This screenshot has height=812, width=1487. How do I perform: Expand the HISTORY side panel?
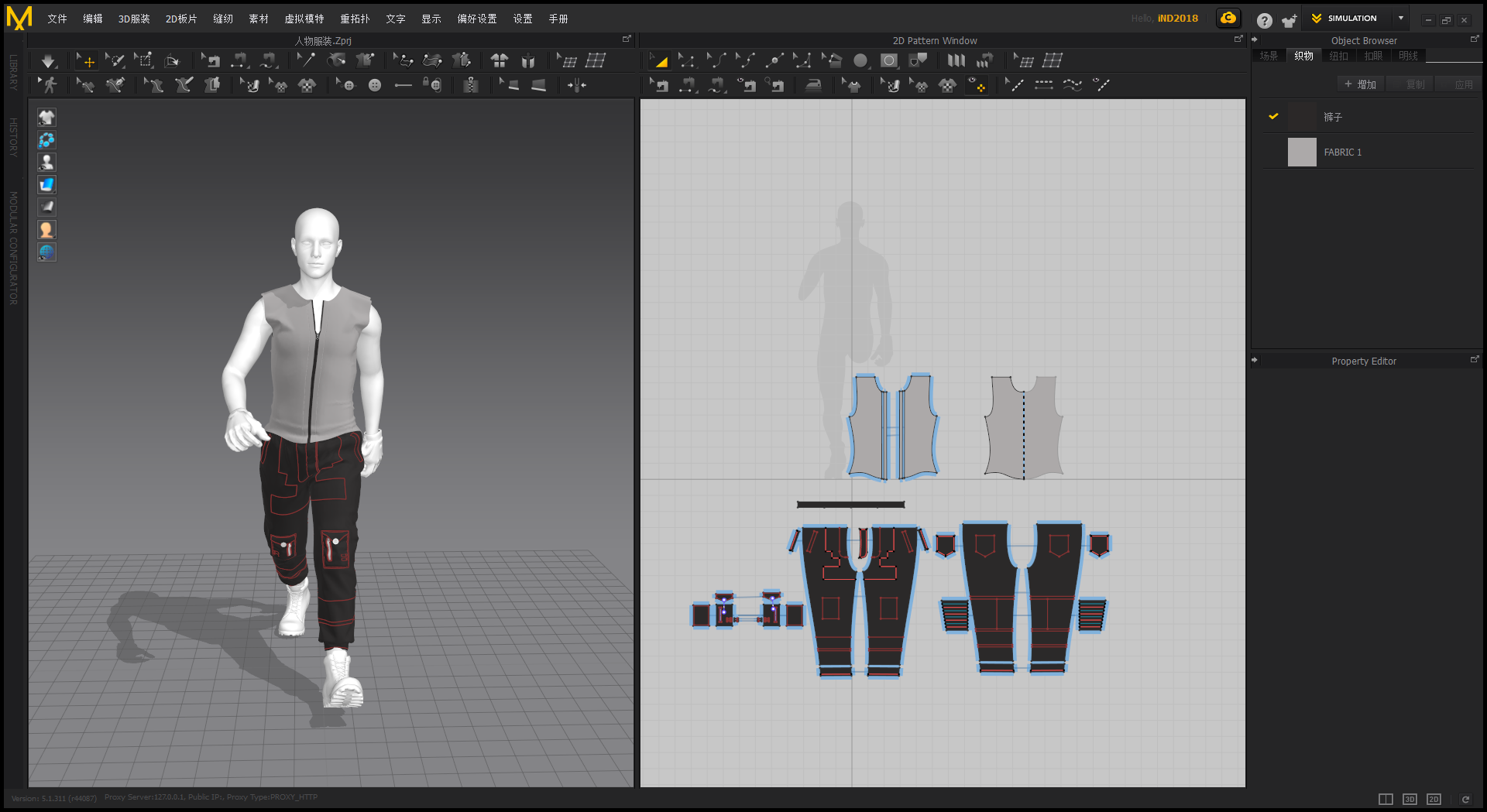point(13,137)
